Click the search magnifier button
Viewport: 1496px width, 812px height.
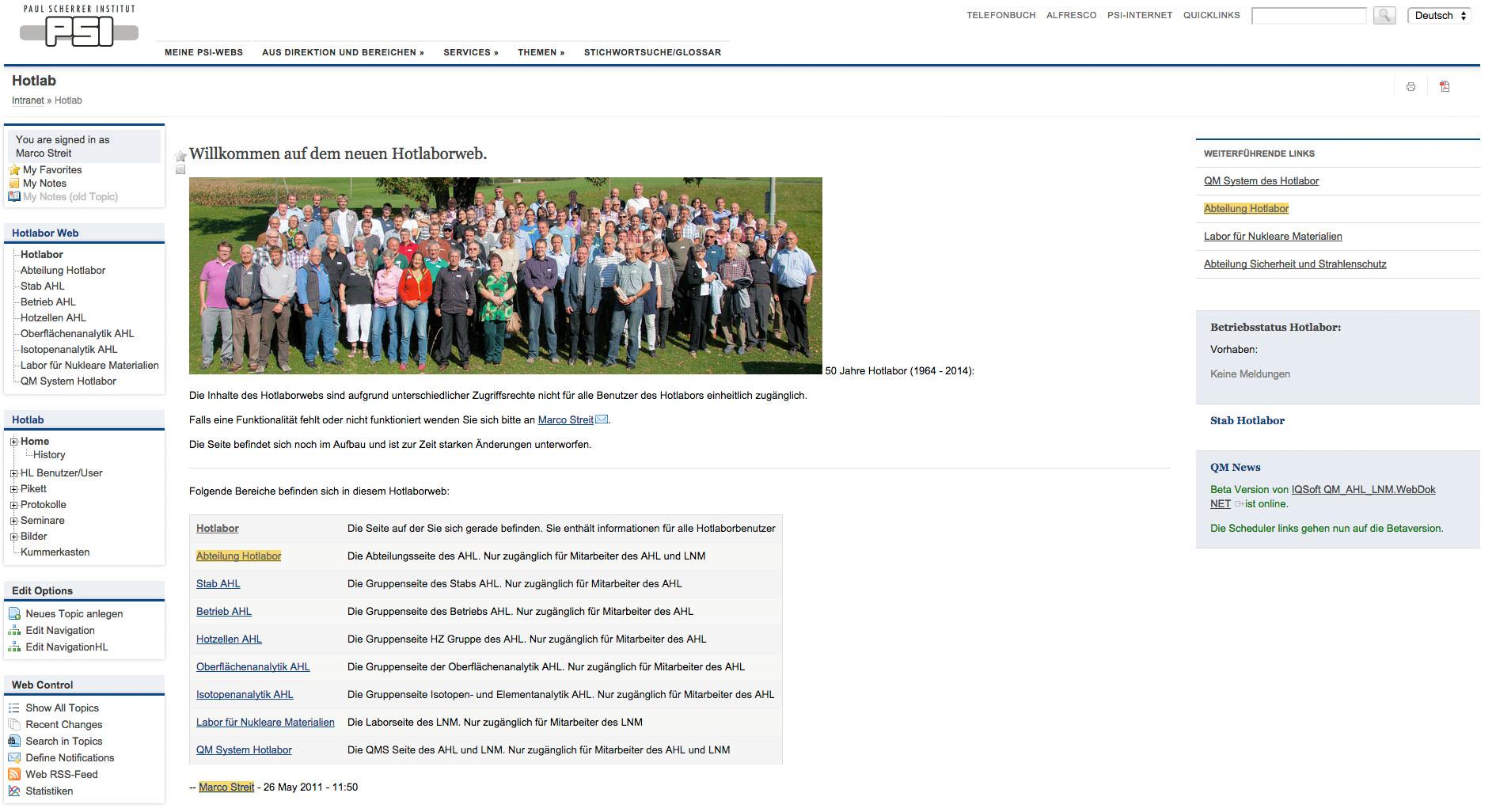pos(1384,16)
